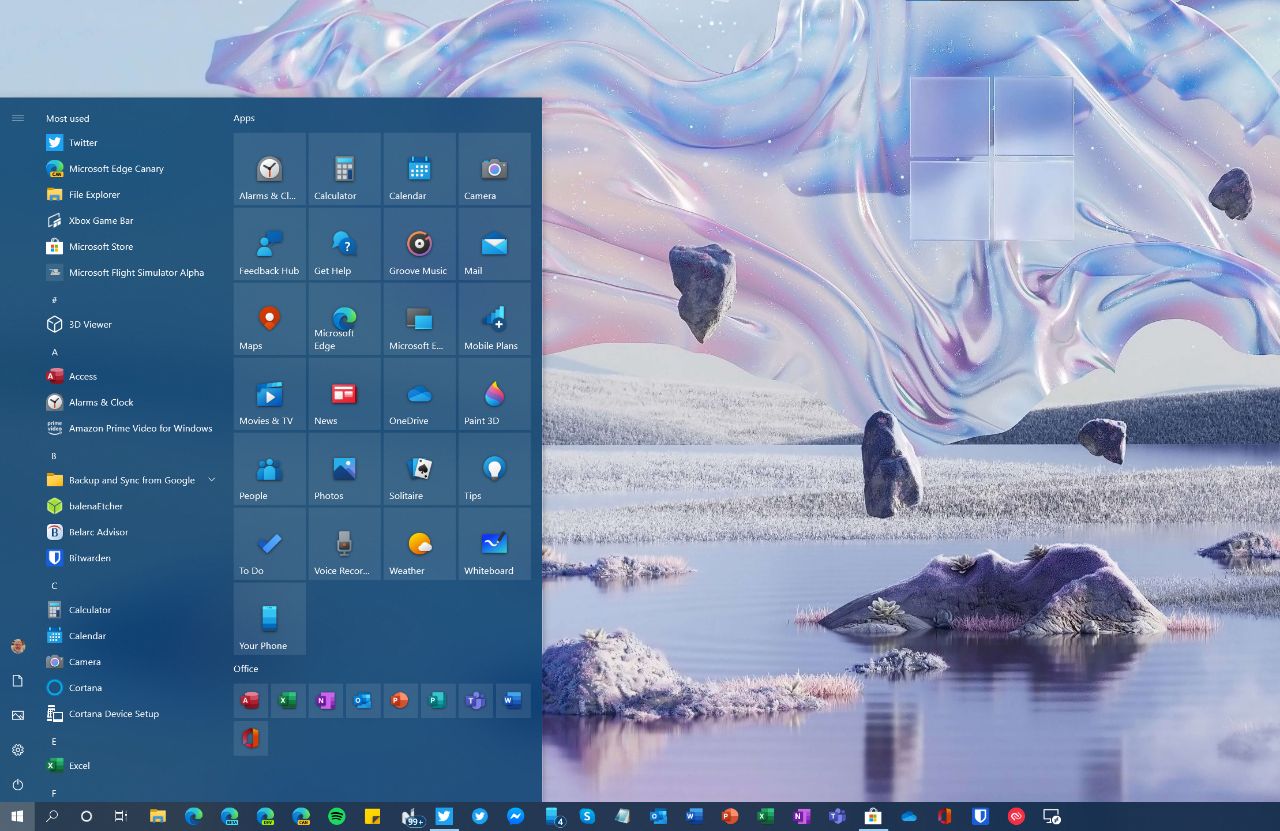Open the Documents shortcut in left rail
Screen dimensions: 1280x831
18,681
